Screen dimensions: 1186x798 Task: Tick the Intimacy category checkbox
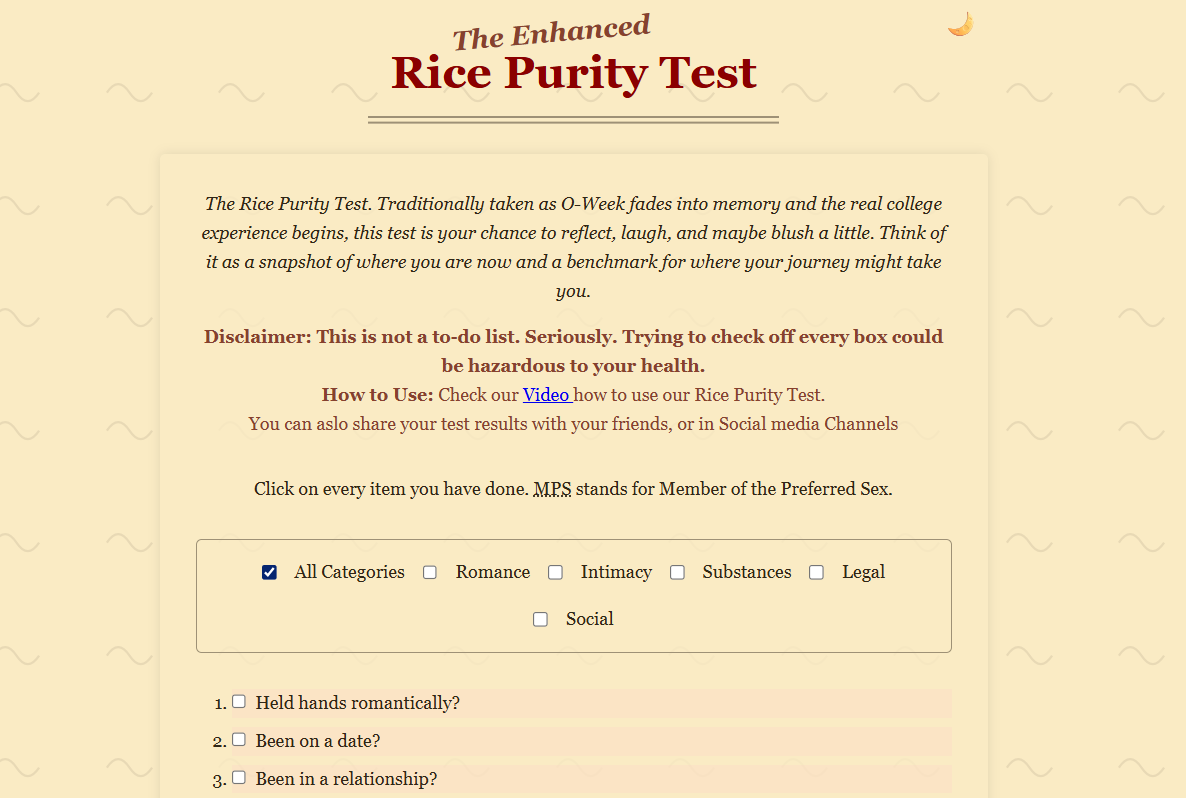[x=555, y=572]
